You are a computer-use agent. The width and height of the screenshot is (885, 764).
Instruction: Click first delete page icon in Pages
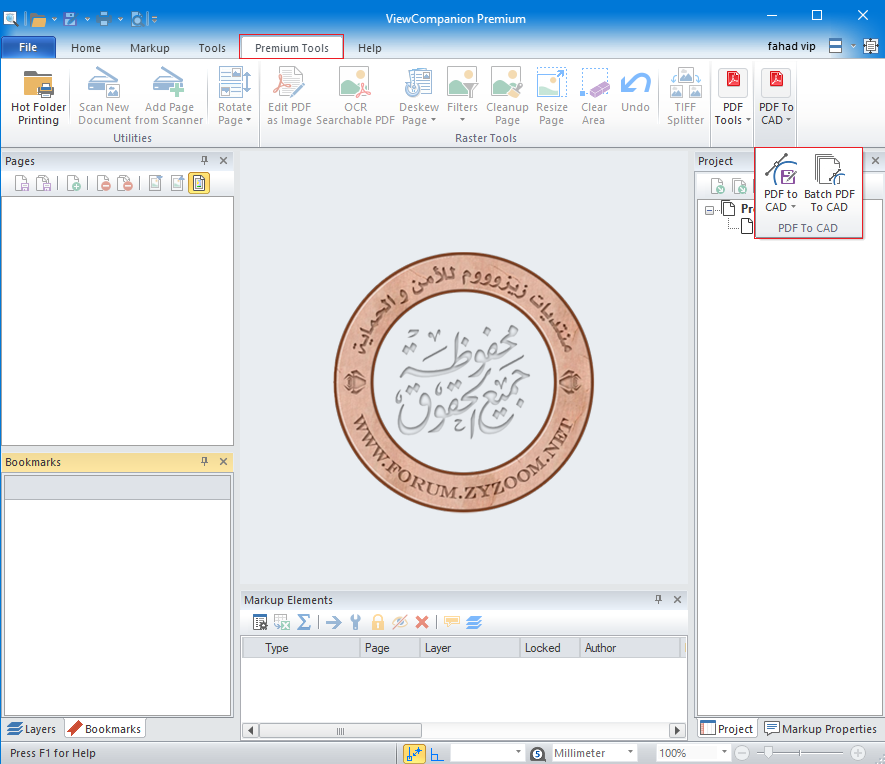(x=103, y=183)
